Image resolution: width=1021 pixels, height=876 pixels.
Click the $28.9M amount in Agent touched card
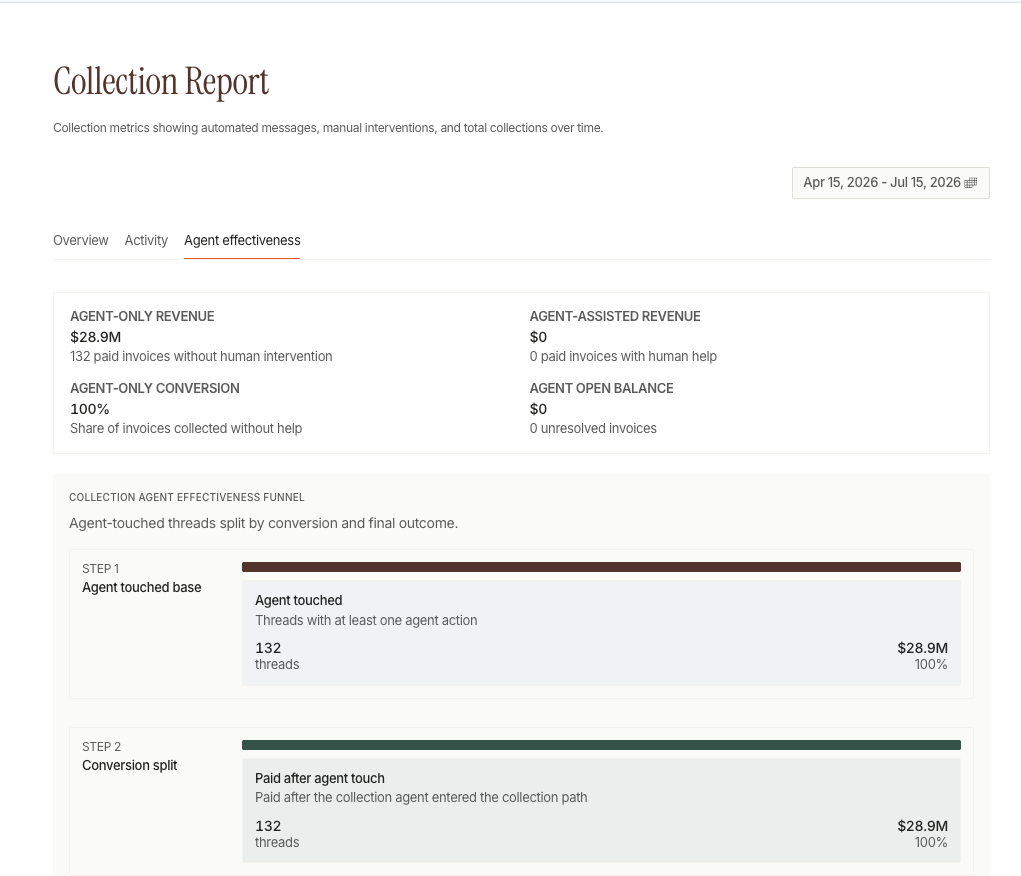tap(923, 649)
